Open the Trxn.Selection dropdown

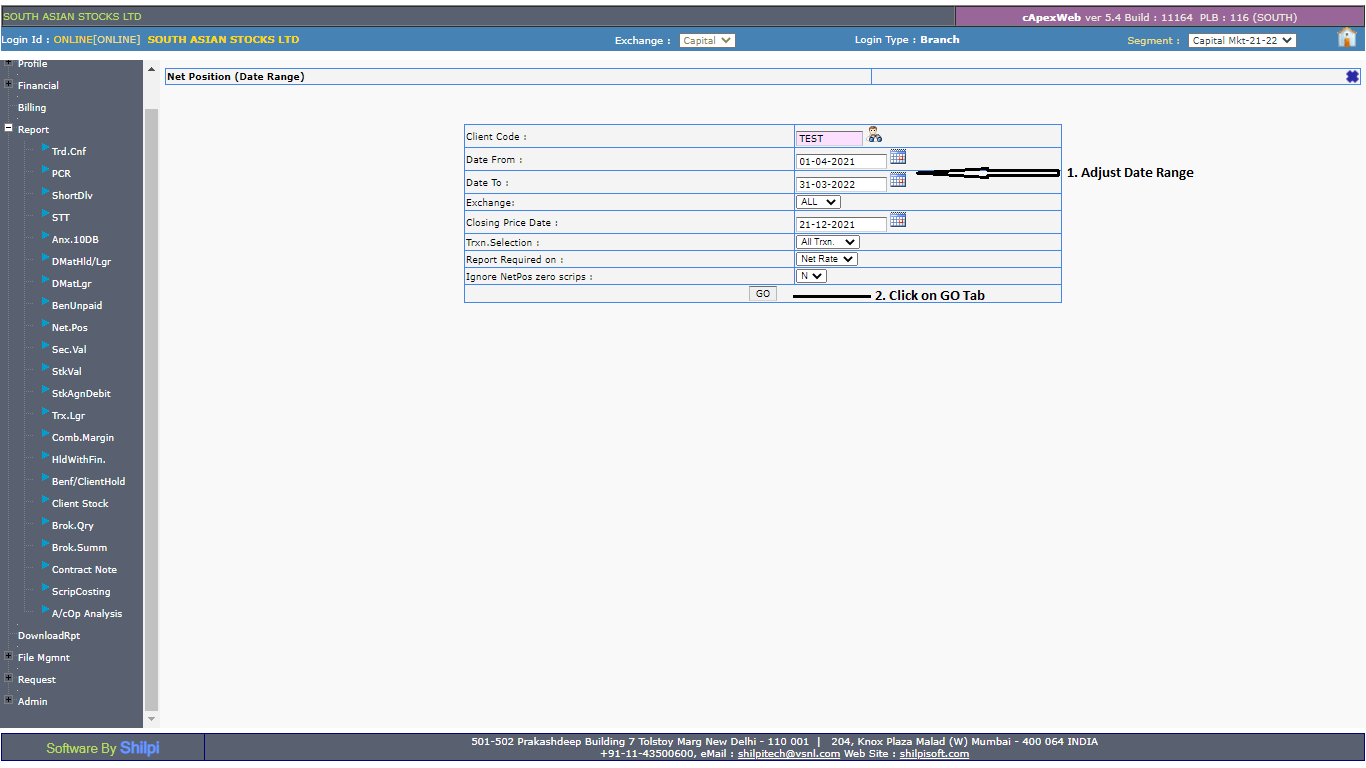point(828,242)
